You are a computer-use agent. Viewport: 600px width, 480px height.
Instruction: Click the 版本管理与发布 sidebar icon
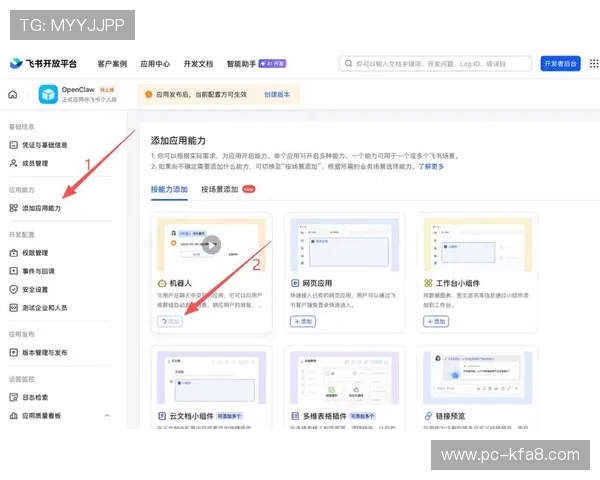tap(13, 353)
